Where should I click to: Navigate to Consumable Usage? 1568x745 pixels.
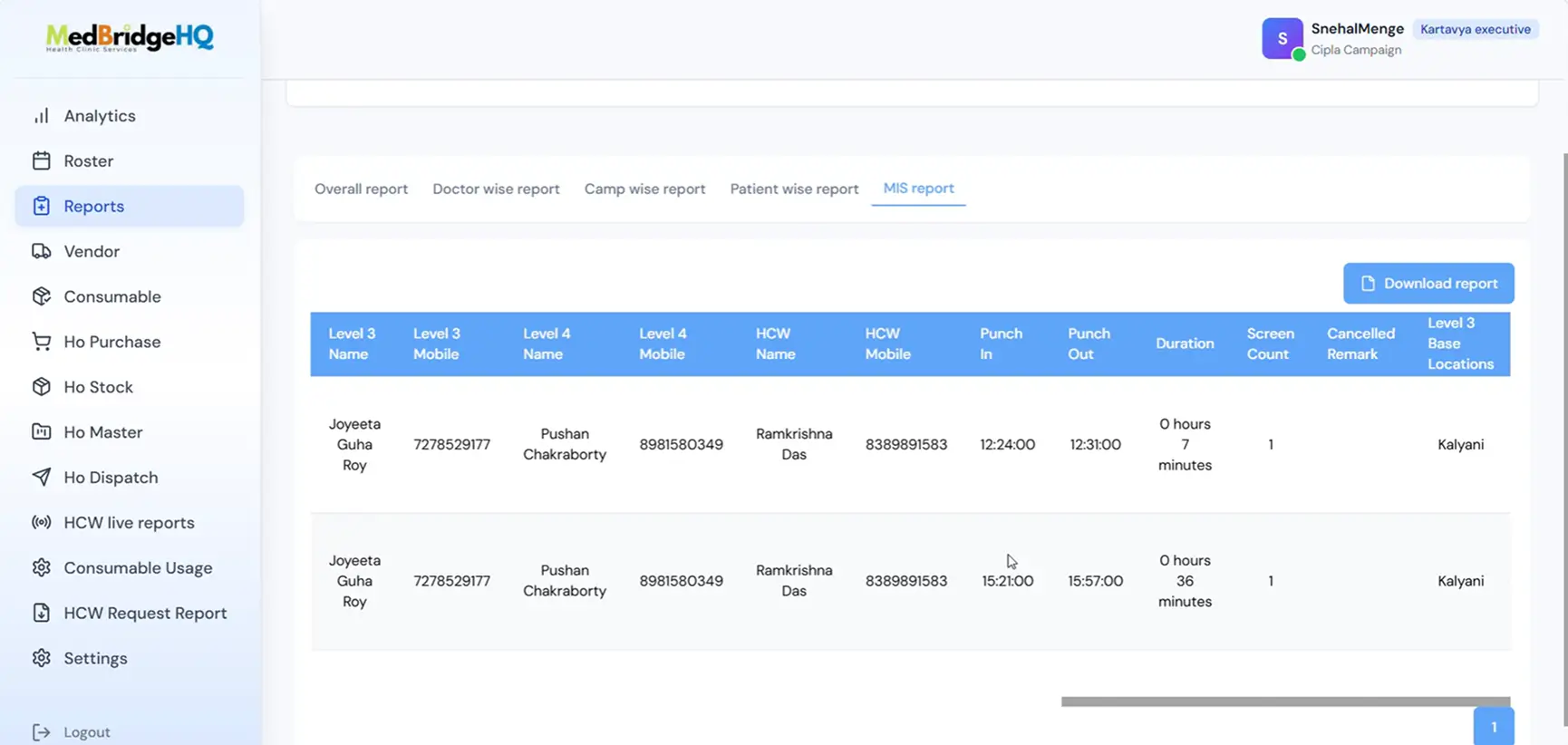click(130, 568)
